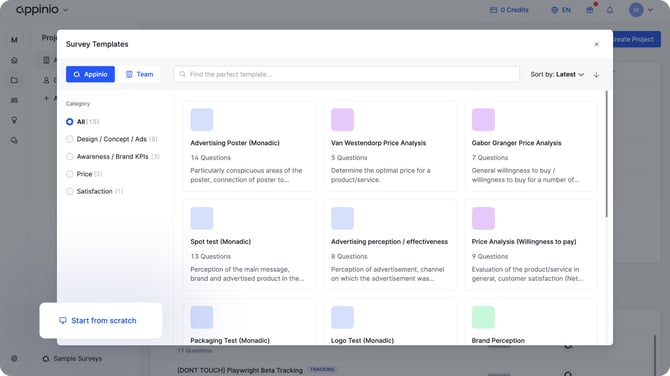Switch to the Team templates tab
Screen dimensions: 670x376
coord(140,74)
